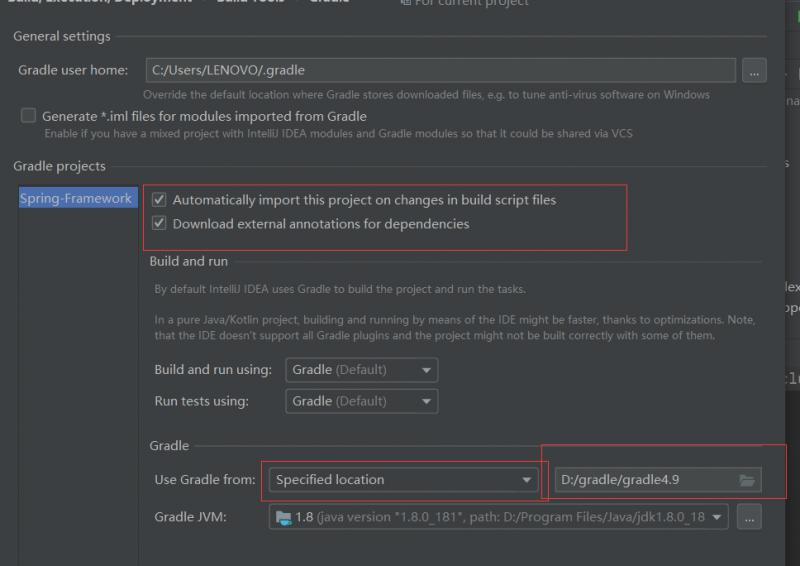Select the Spring-Framework project in the list
Viewport: 800px width, 566px height.
point(78,198)
